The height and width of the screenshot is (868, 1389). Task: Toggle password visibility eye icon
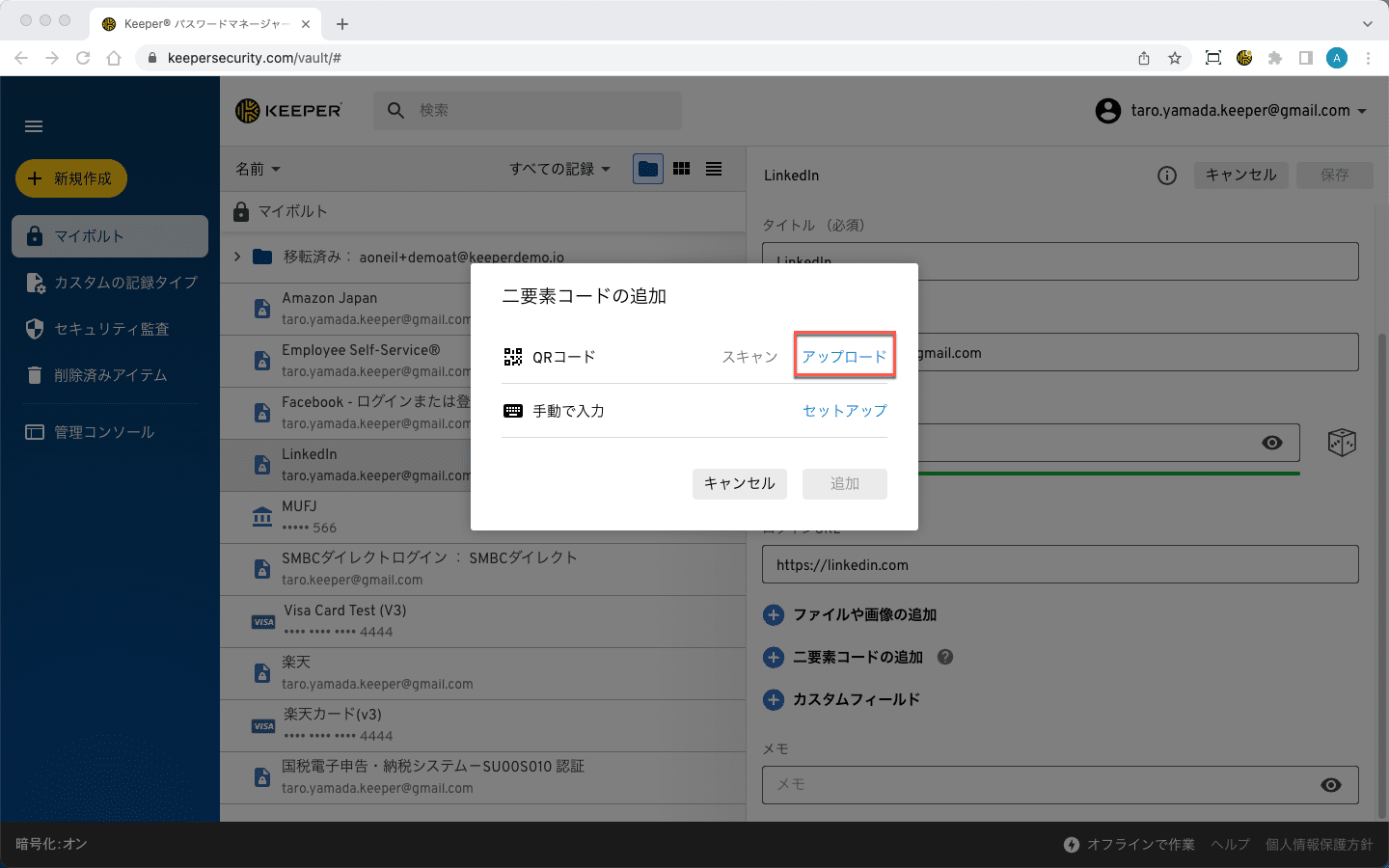point(1272,443)
